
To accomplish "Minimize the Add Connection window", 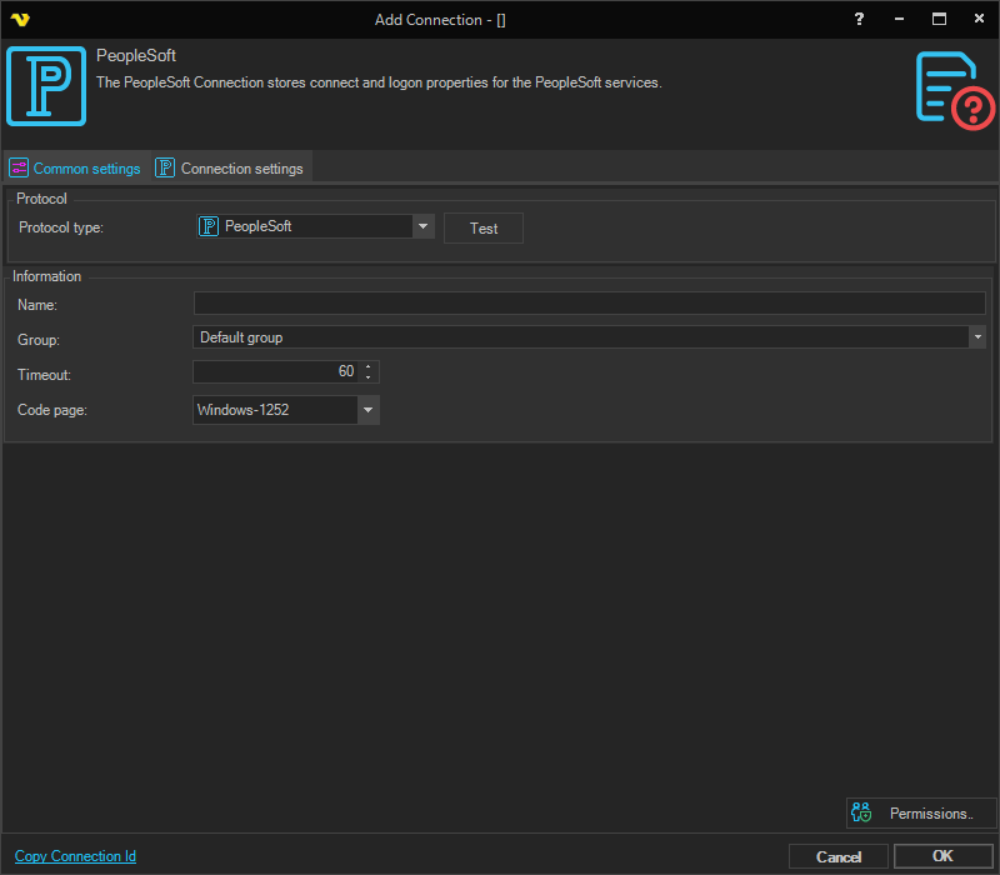I will pos(899,19).
